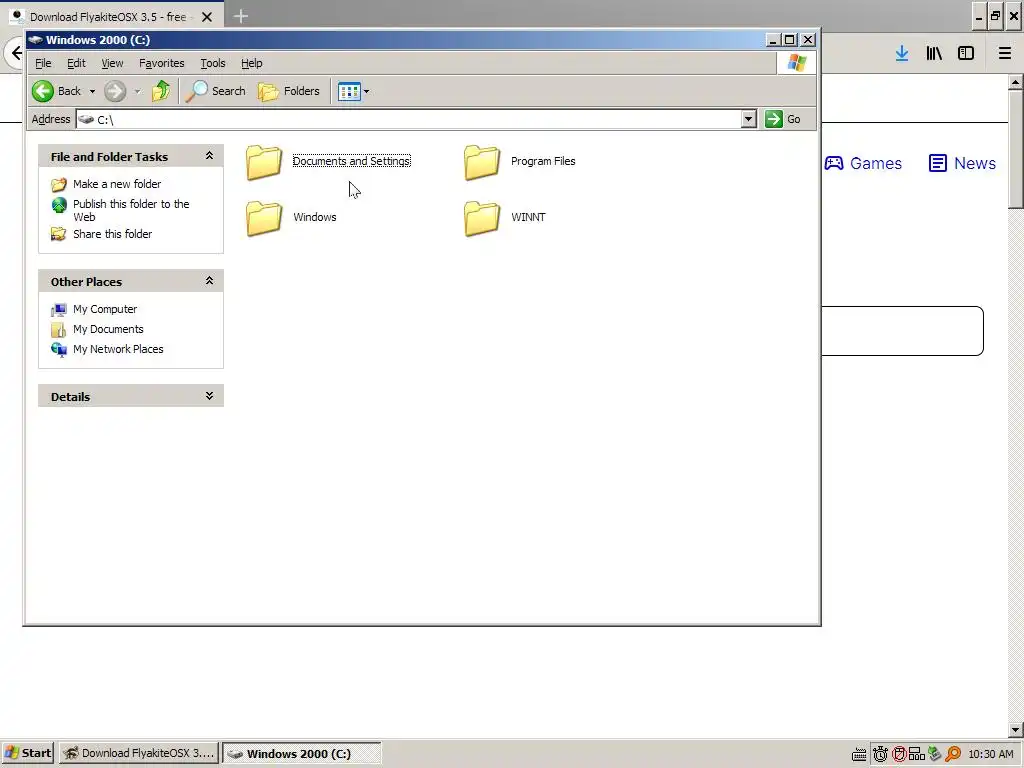Click the webpage search box outline
The height and width of the screenshot is (768, 1024).
902,331
